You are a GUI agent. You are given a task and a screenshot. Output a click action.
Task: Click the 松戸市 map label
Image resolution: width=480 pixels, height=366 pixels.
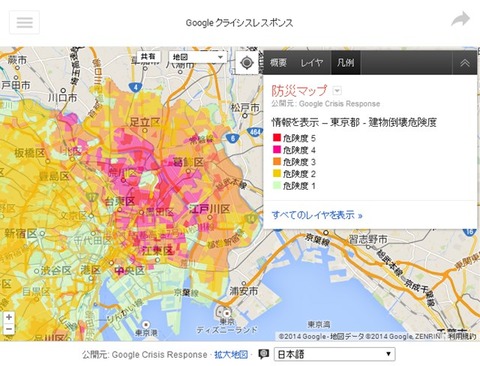pos(245,108)
